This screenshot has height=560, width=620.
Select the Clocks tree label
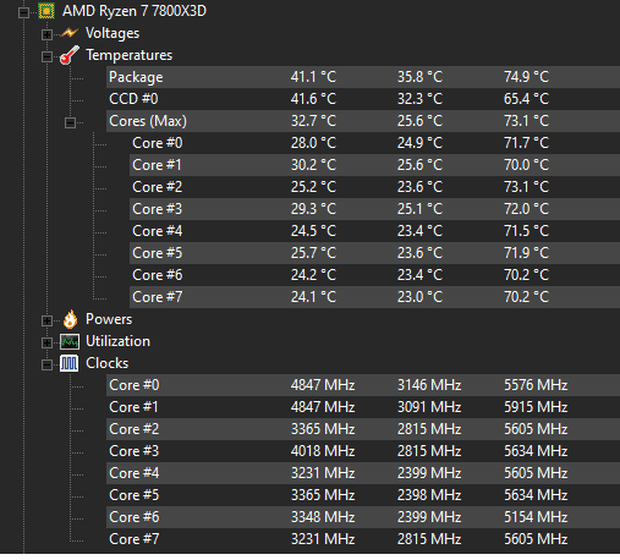point(107,363)
